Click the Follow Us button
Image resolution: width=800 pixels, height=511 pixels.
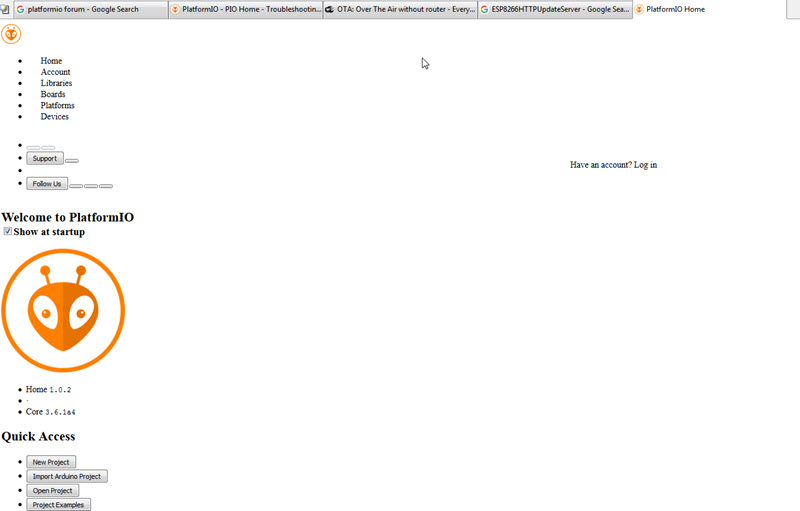[x=46, y=184]
